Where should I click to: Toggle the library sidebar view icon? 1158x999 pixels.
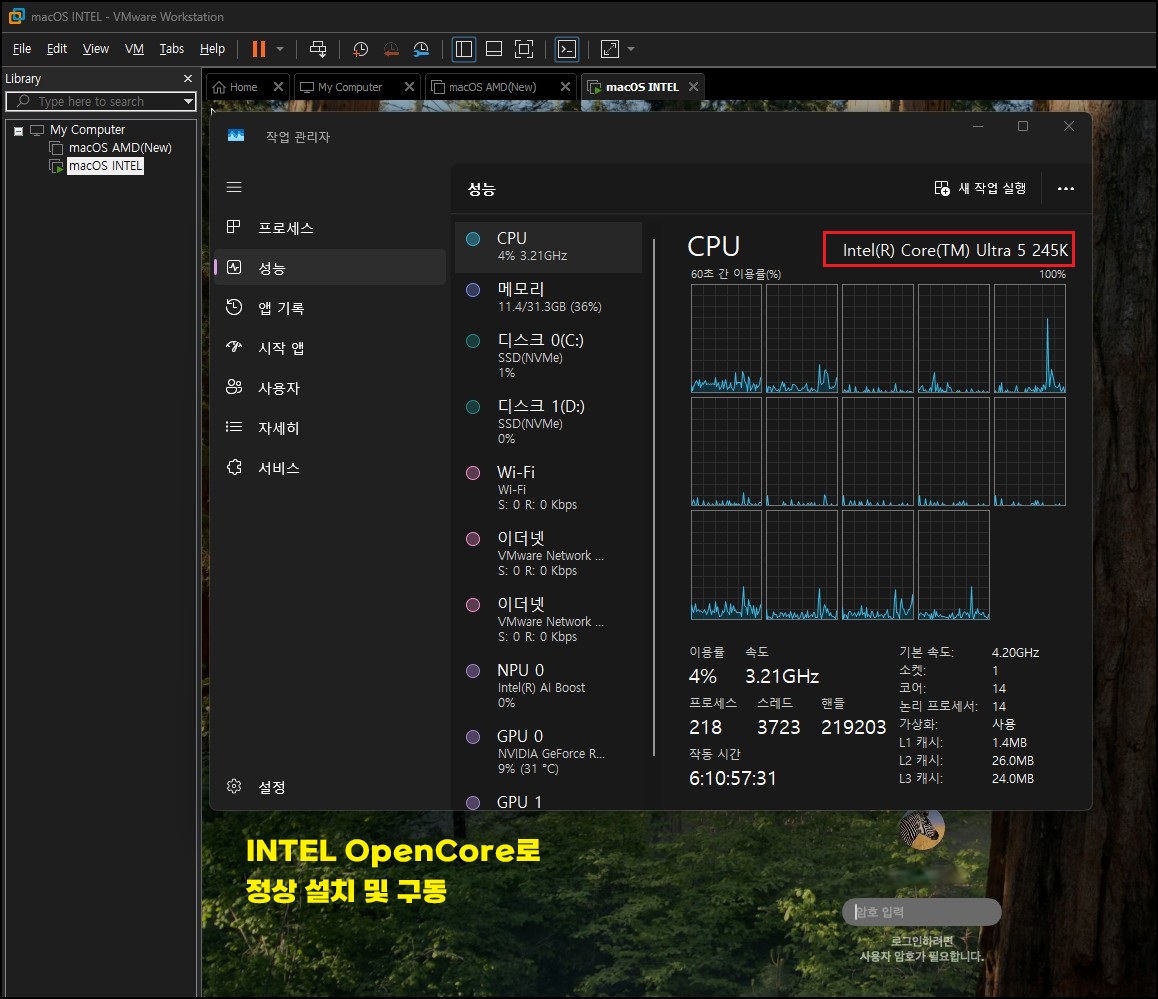tap(464, 49)
